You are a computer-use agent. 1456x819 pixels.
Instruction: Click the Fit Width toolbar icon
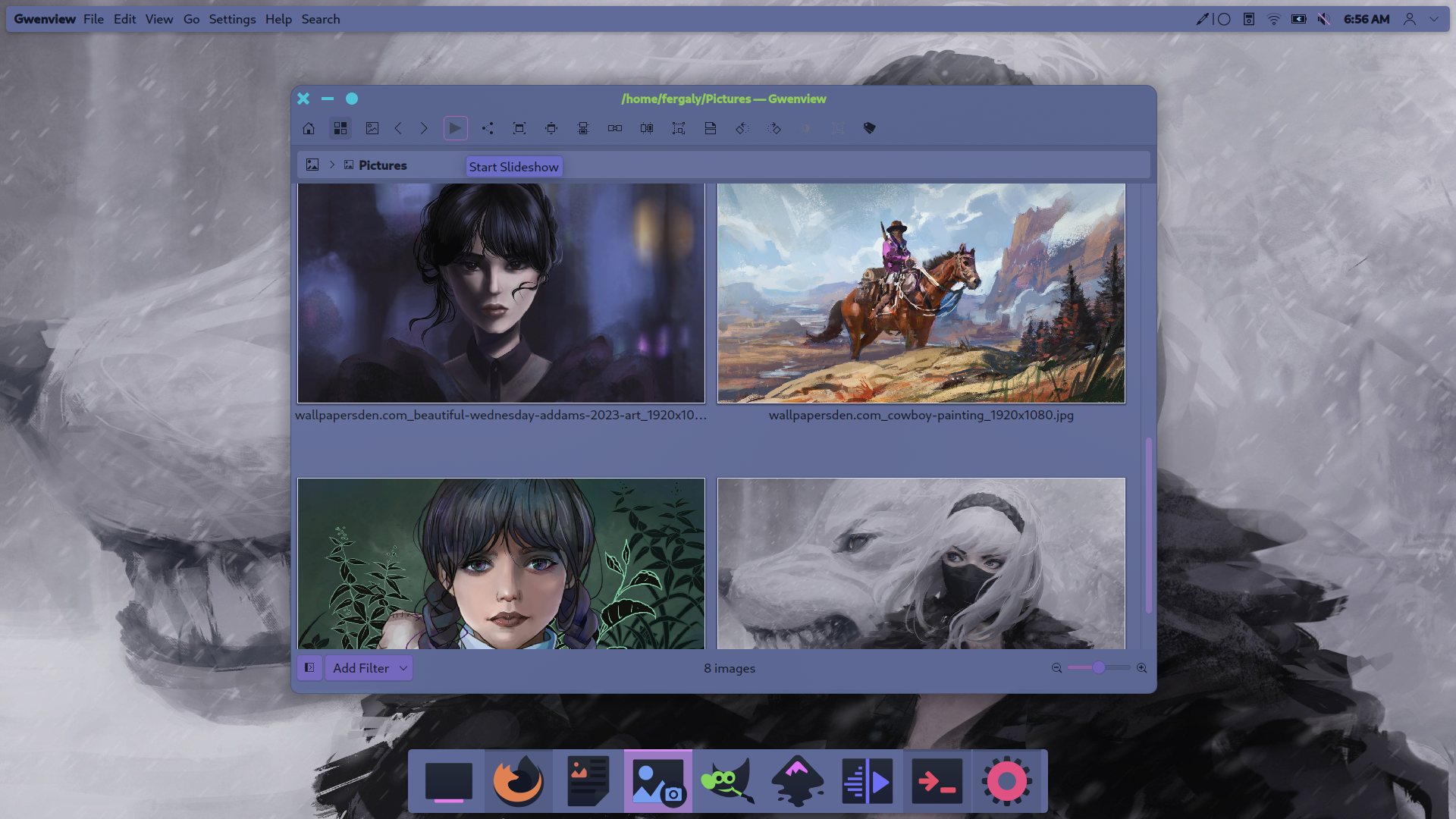[551, 128]
